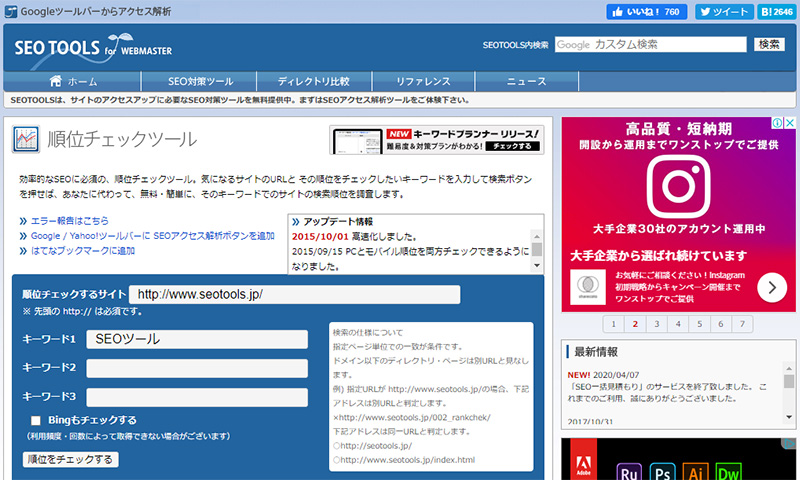Click the sharecoto logo in ad
The height and width of the screenshot is (480, 800).
[588, 287]
